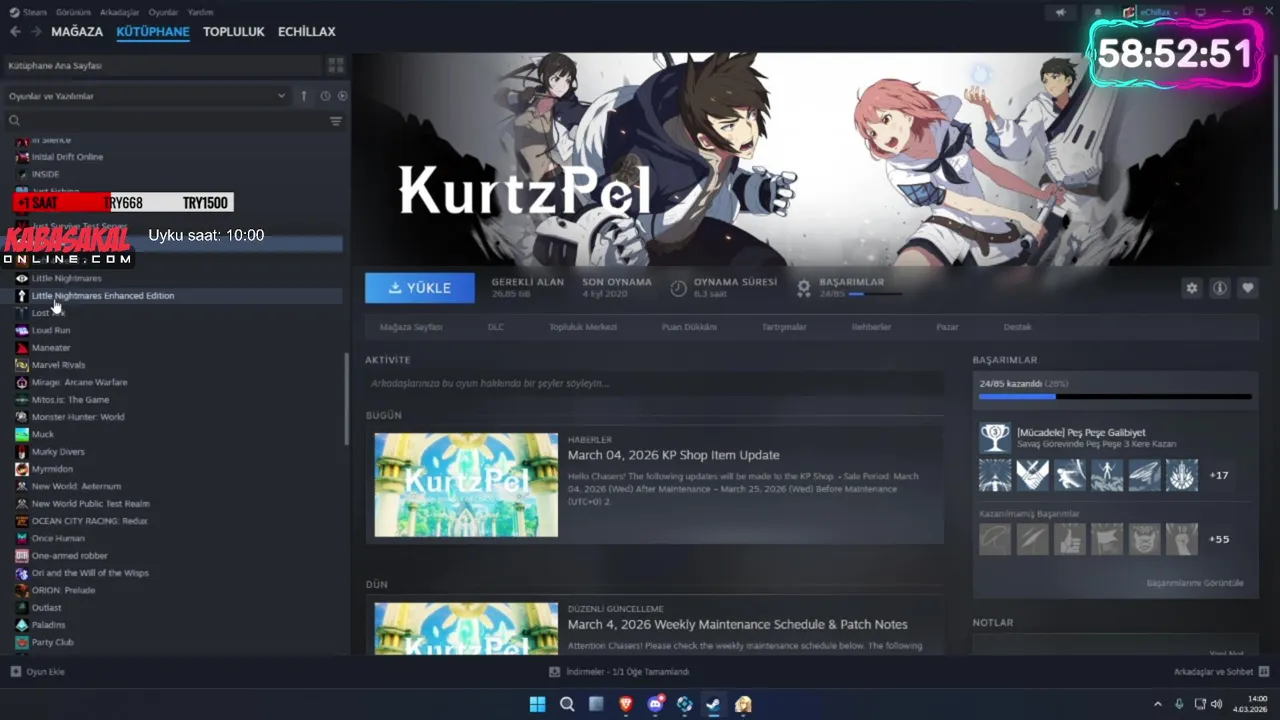
Task: Toggle the ready-to-play filter icon
Action: (x=342, y=96)
